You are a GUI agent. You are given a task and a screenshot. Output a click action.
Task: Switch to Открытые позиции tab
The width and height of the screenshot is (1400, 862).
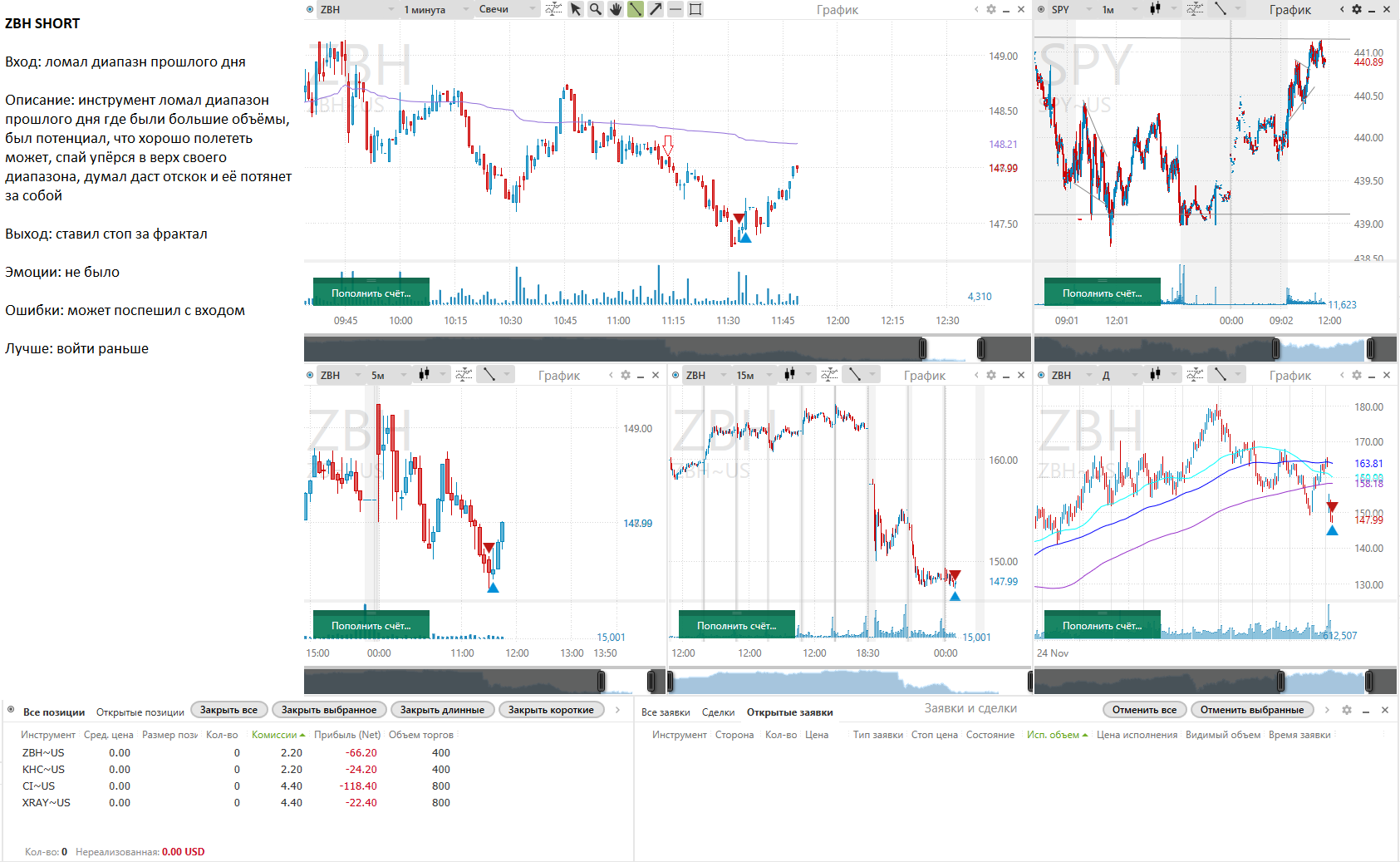click(x=140, y=712)
